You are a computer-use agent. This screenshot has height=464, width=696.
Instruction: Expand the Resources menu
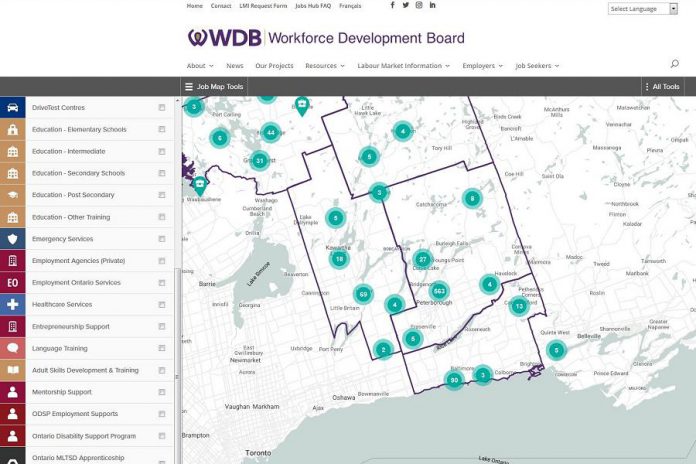324,66
